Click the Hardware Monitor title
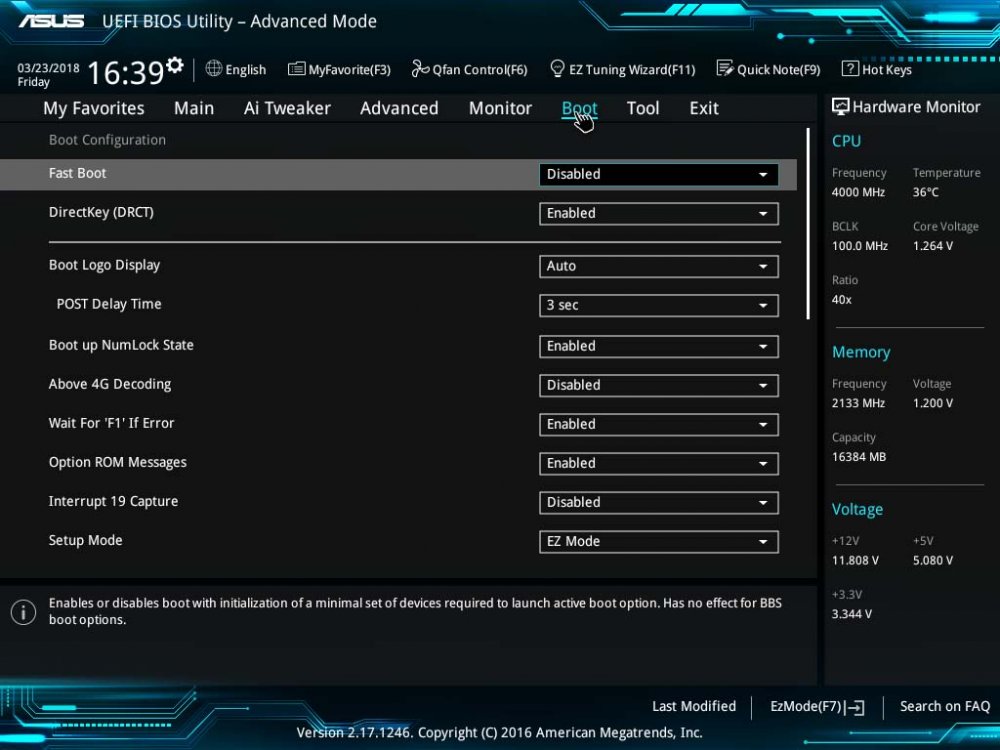1000x750 pixels. 916,107
